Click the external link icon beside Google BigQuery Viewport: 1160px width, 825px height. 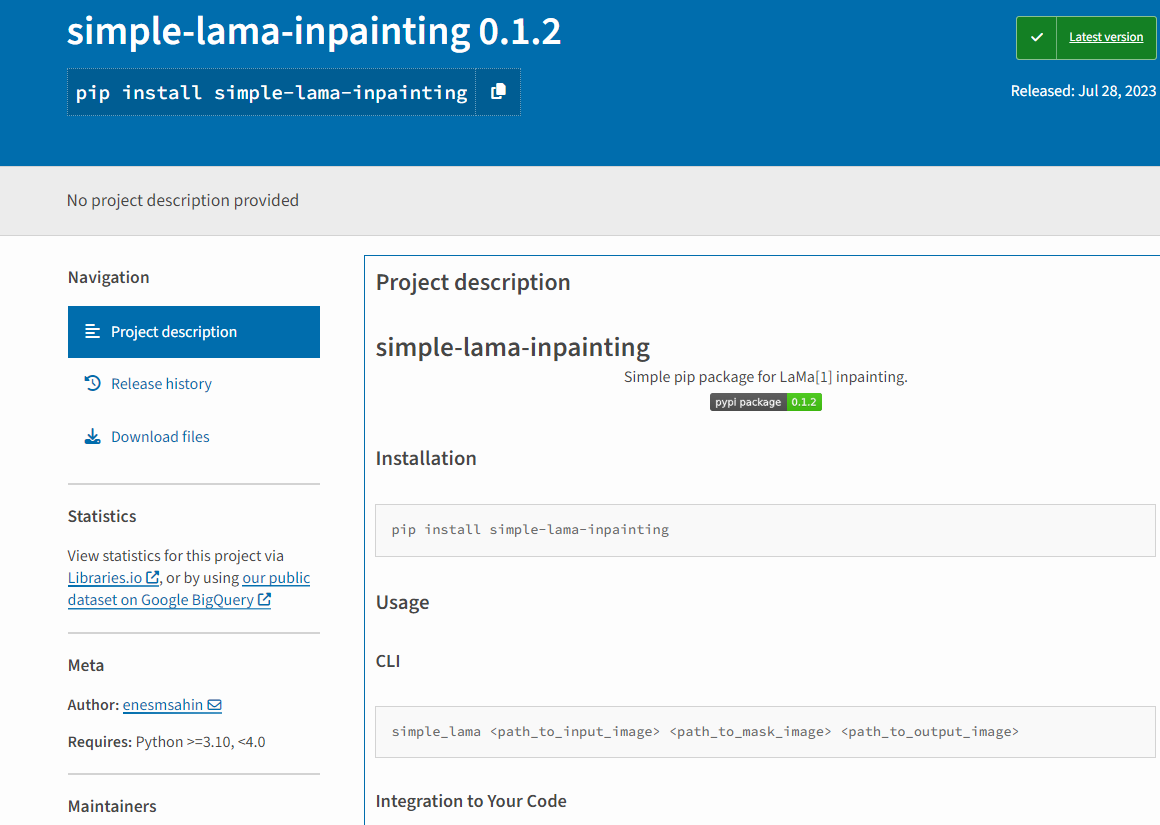click(x=265, y=599)
